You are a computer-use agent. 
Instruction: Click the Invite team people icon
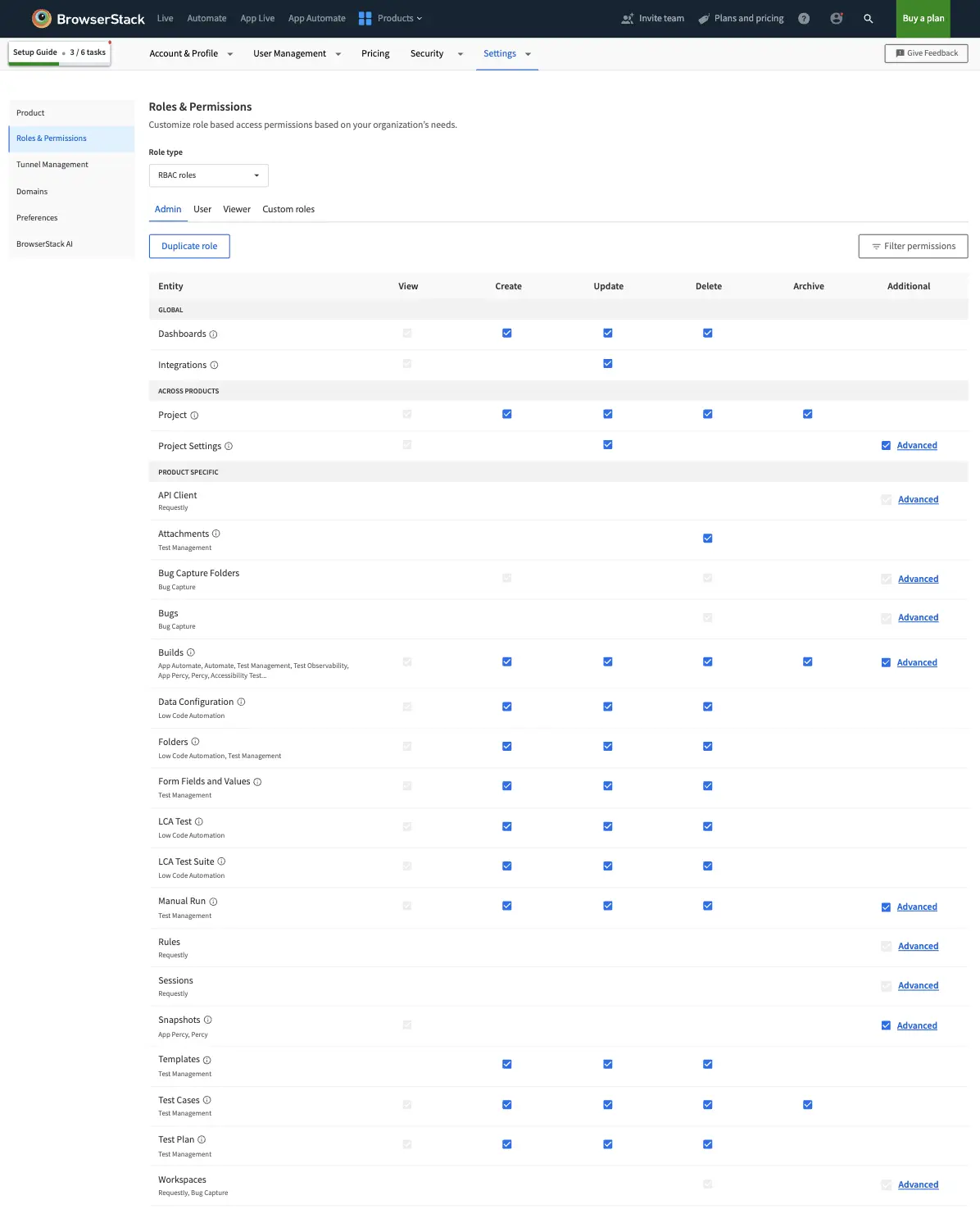click(x=628, y=18)
